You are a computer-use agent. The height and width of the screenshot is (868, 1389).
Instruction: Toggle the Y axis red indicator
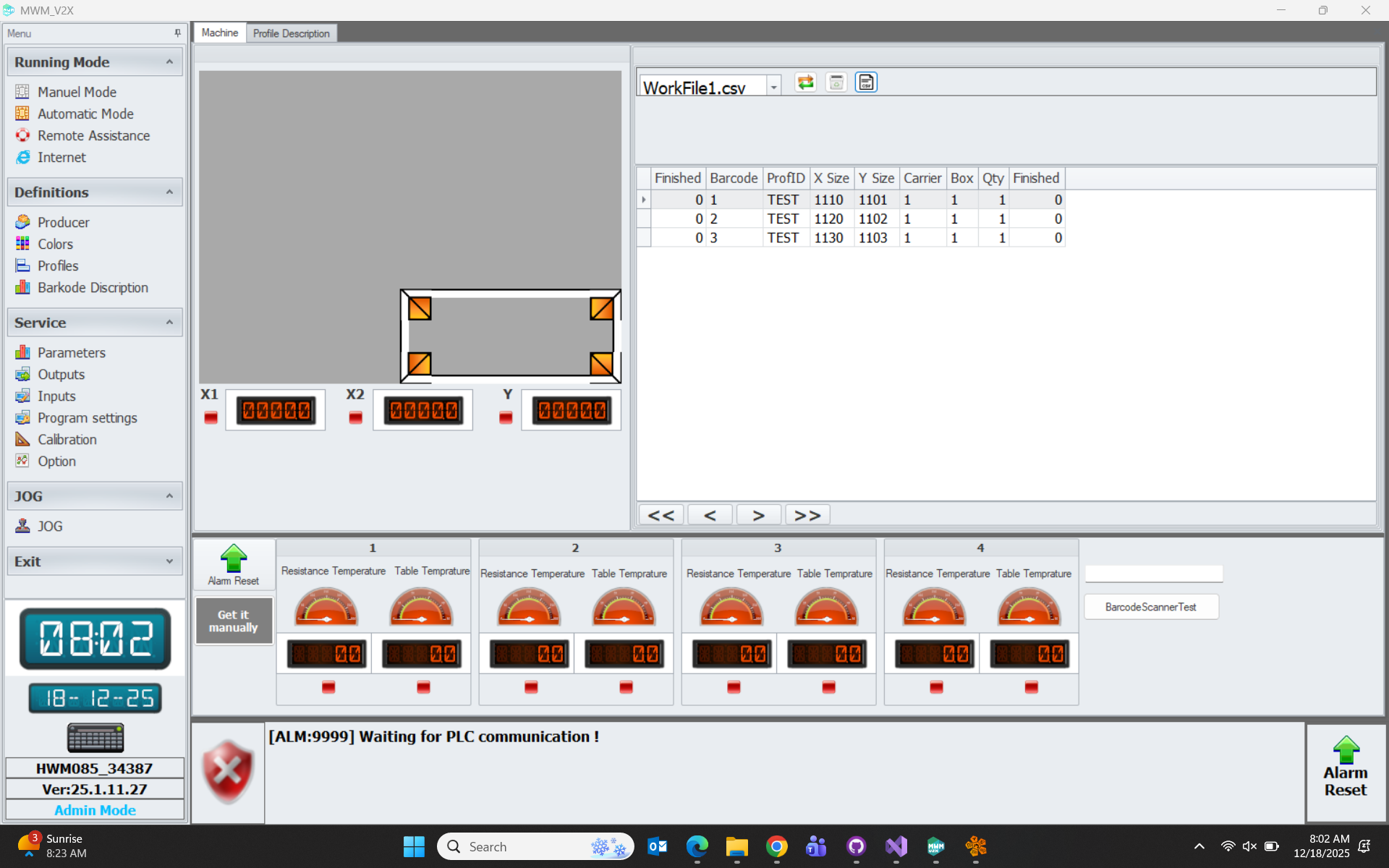pyautogui.click(x=506, y=417)
